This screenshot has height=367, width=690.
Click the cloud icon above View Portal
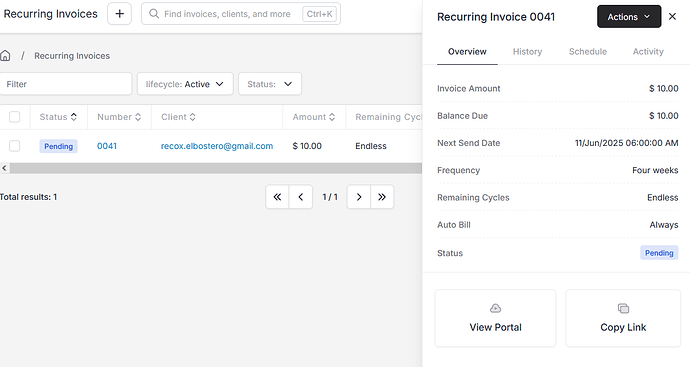pyautogui.click(x=495, y=308)
